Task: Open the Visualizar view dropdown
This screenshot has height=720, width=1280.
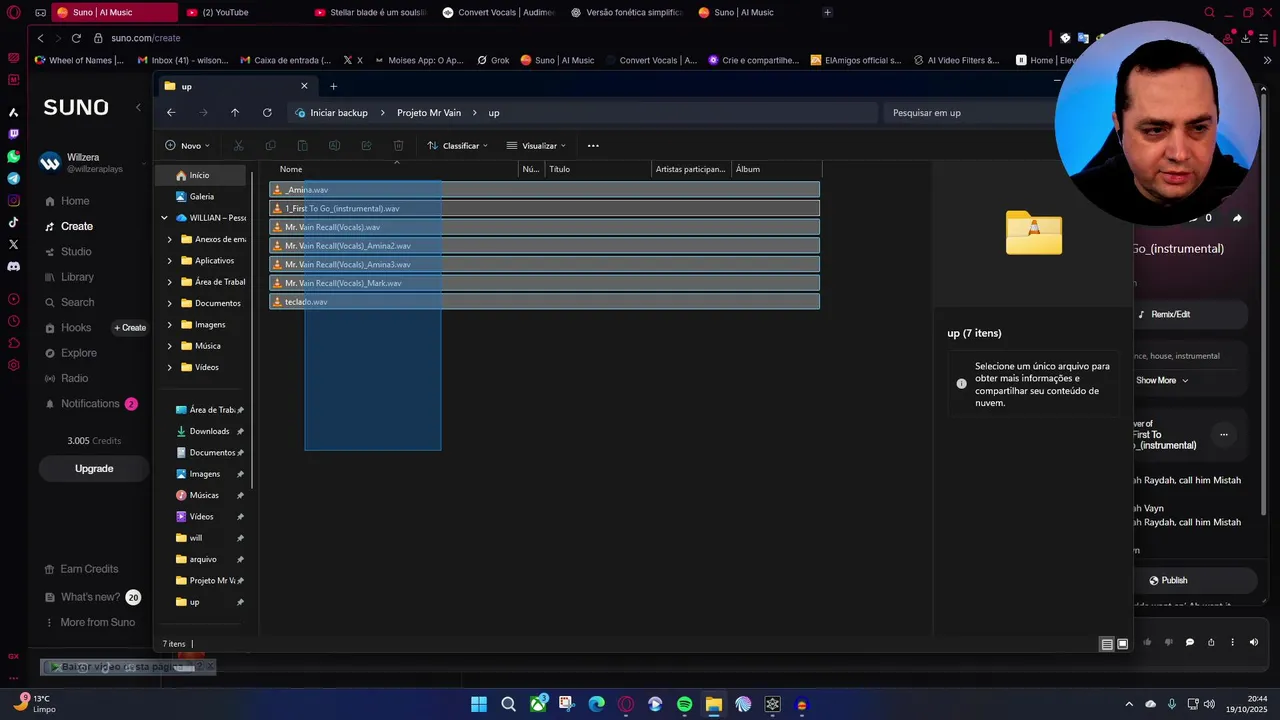Action: tap(536, 146)
